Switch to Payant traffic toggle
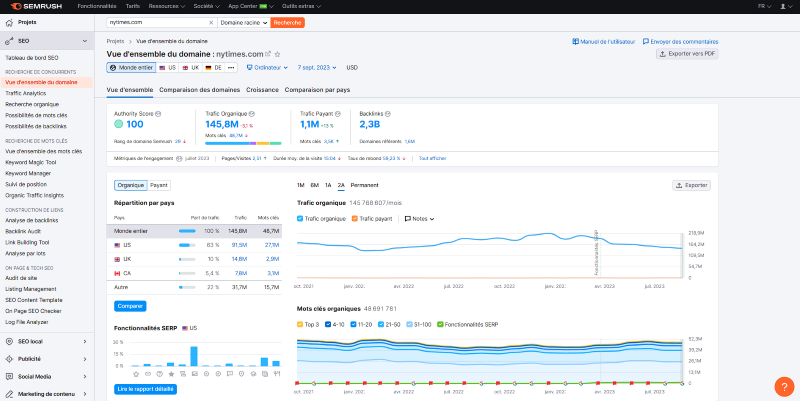 tap(159, 186)
